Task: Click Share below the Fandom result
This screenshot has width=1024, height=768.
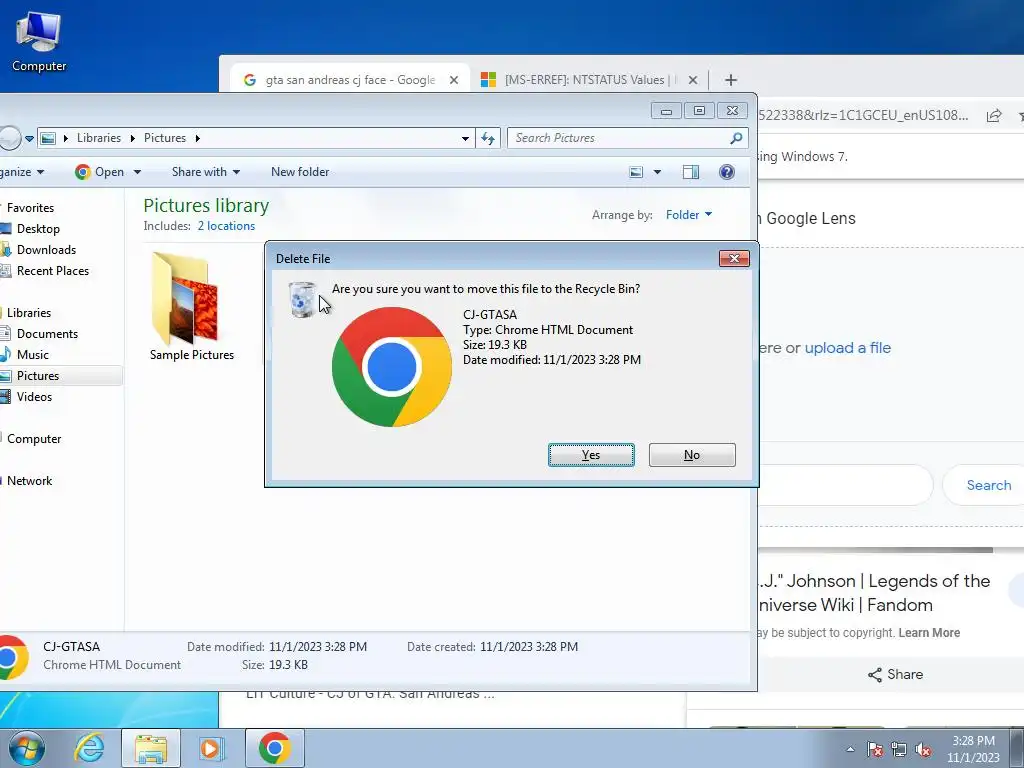Action: tap(895, 675)
